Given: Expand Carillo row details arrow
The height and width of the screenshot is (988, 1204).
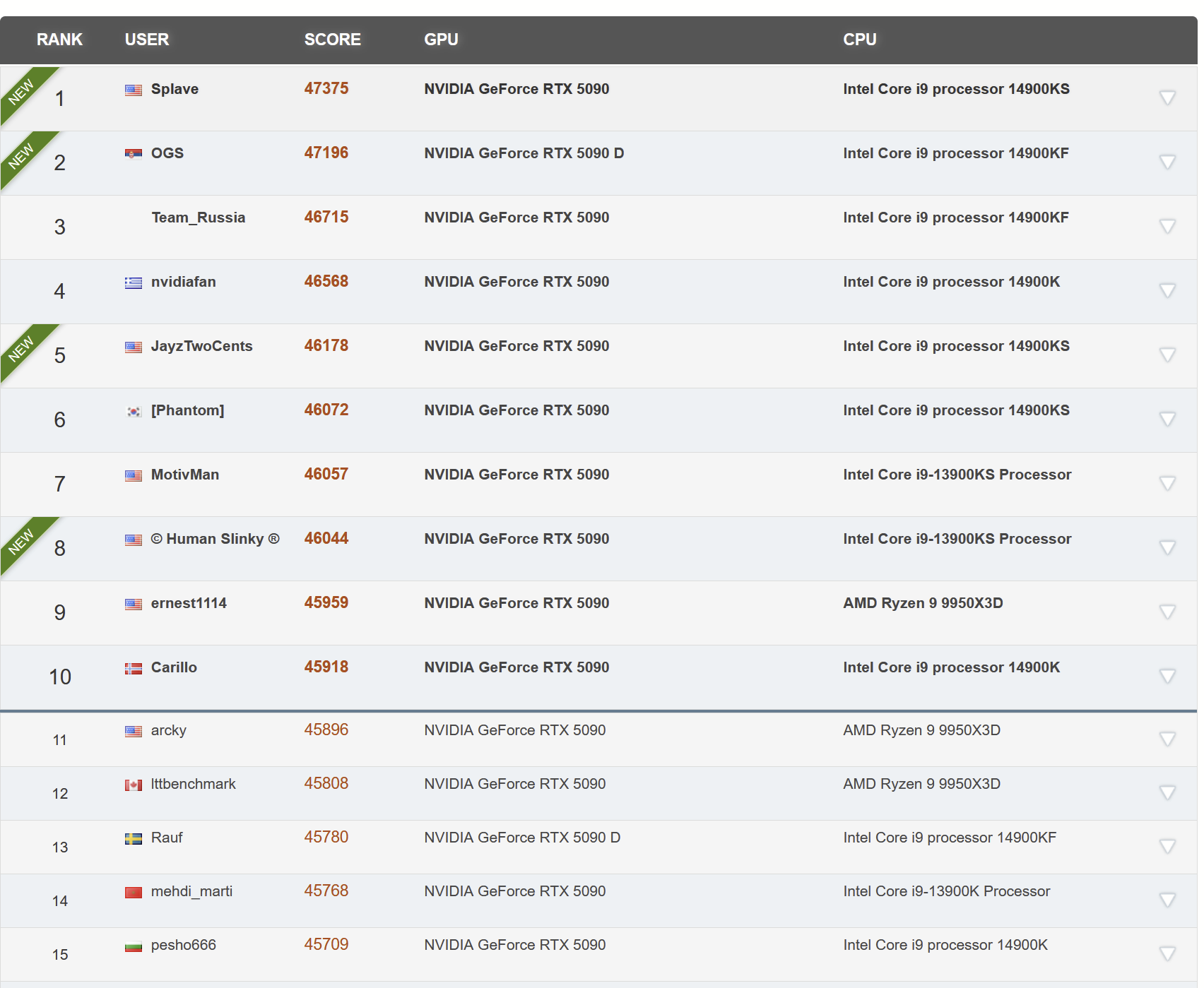Looking at the screenshot, I should (x=1167, y=676).
